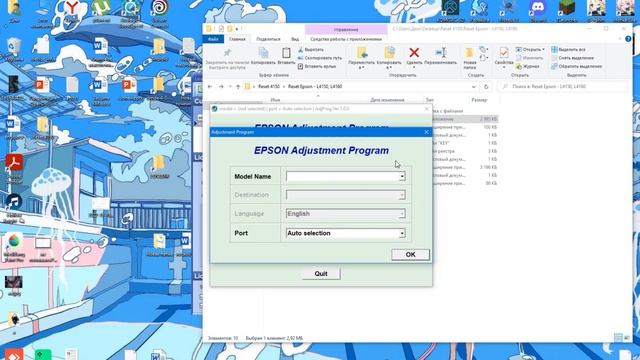
Task: Open the Model Name dropdown
Action: click(345, 176)
